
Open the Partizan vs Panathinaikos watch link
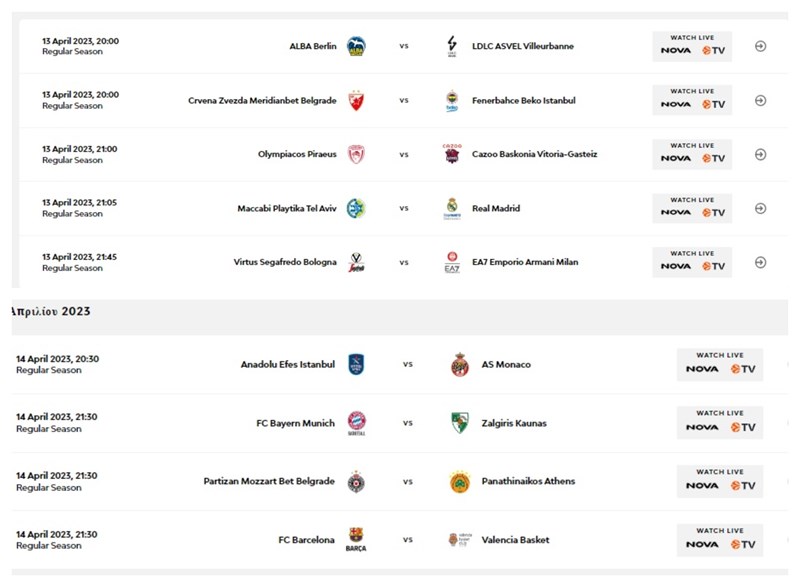[x=720, y=480]
